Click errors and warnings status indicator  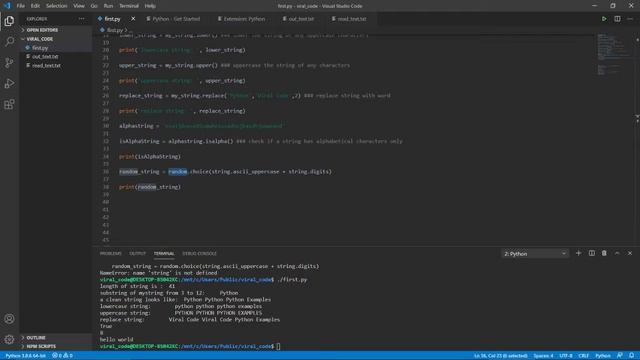click(62, 356)
